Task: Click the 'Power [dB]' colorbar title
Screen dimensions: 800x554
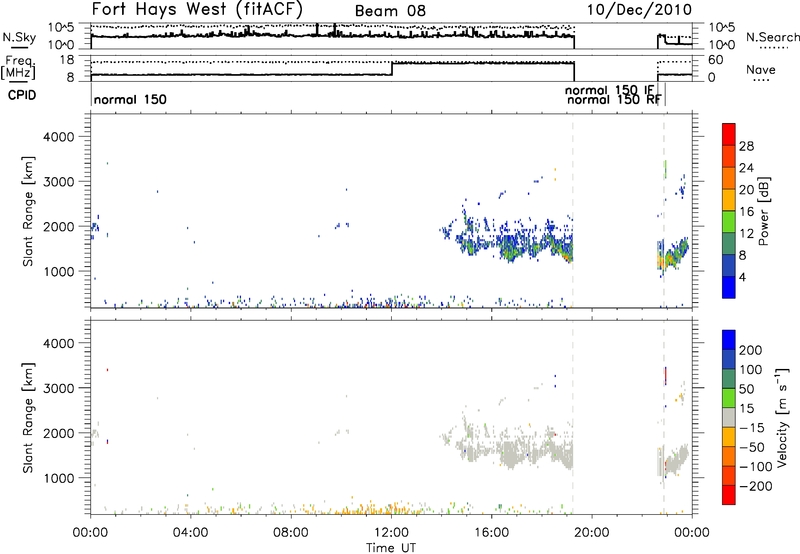Action: tap(763, 211)
